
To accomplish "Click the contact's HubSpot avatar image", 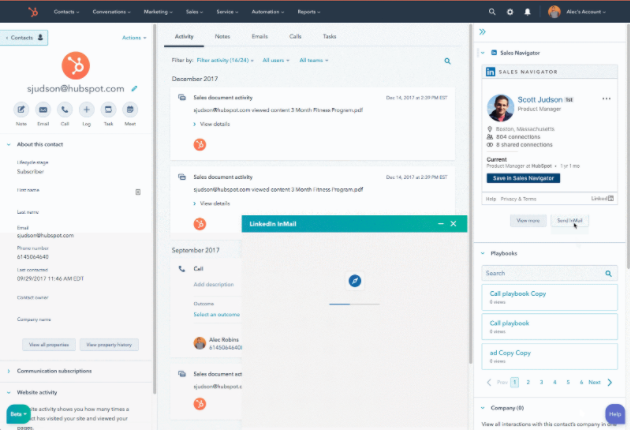I will [76, 66].
